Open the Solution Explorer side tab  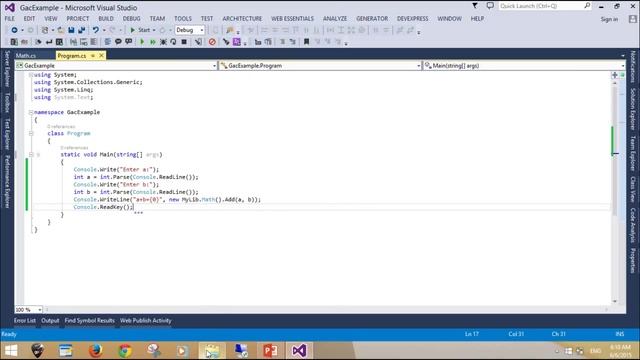[x=633, y=109]
